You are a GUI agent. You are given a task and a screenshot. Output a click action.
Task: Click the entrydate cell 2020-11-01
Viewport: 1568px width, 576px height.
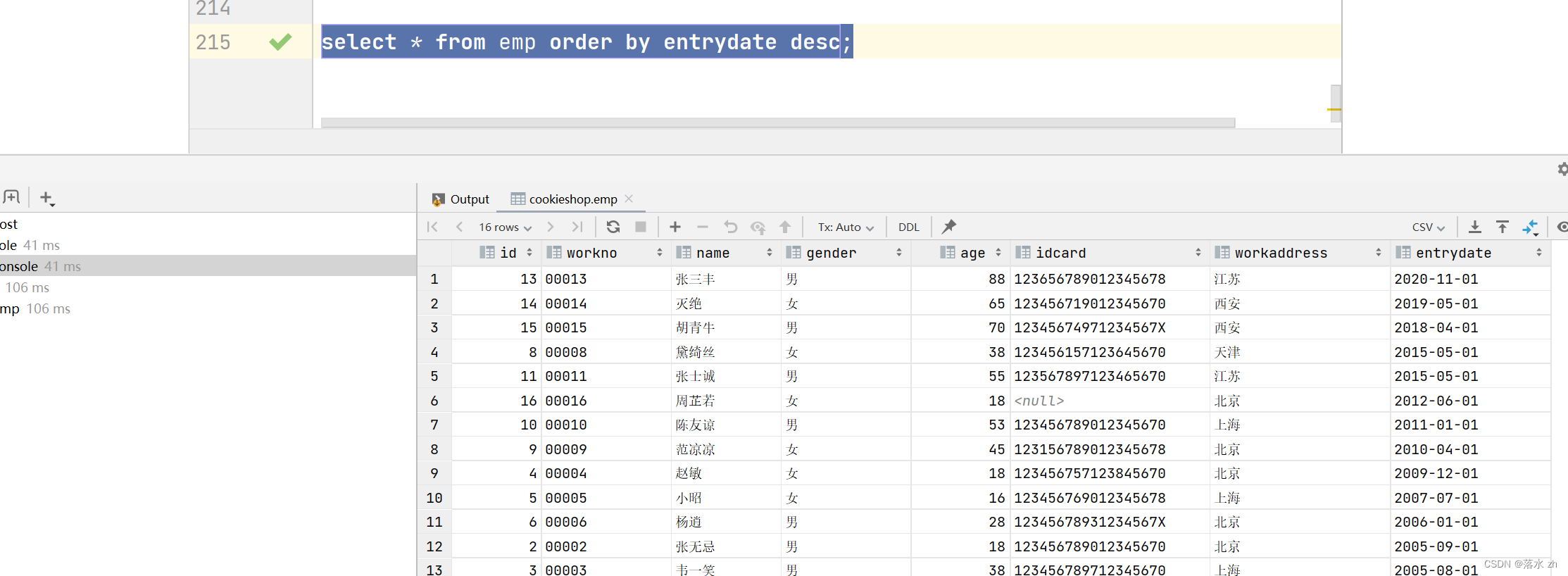click(1470, 279)
